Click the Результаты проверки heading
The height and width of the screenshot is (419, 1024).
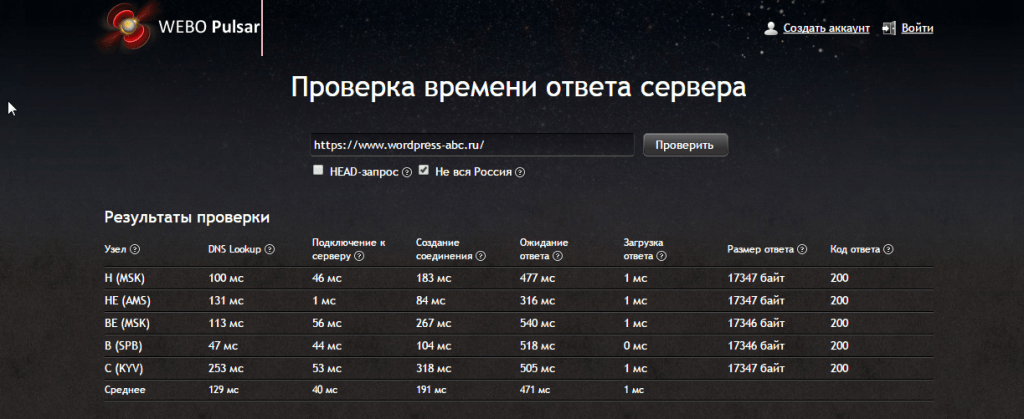coord(187,217)
